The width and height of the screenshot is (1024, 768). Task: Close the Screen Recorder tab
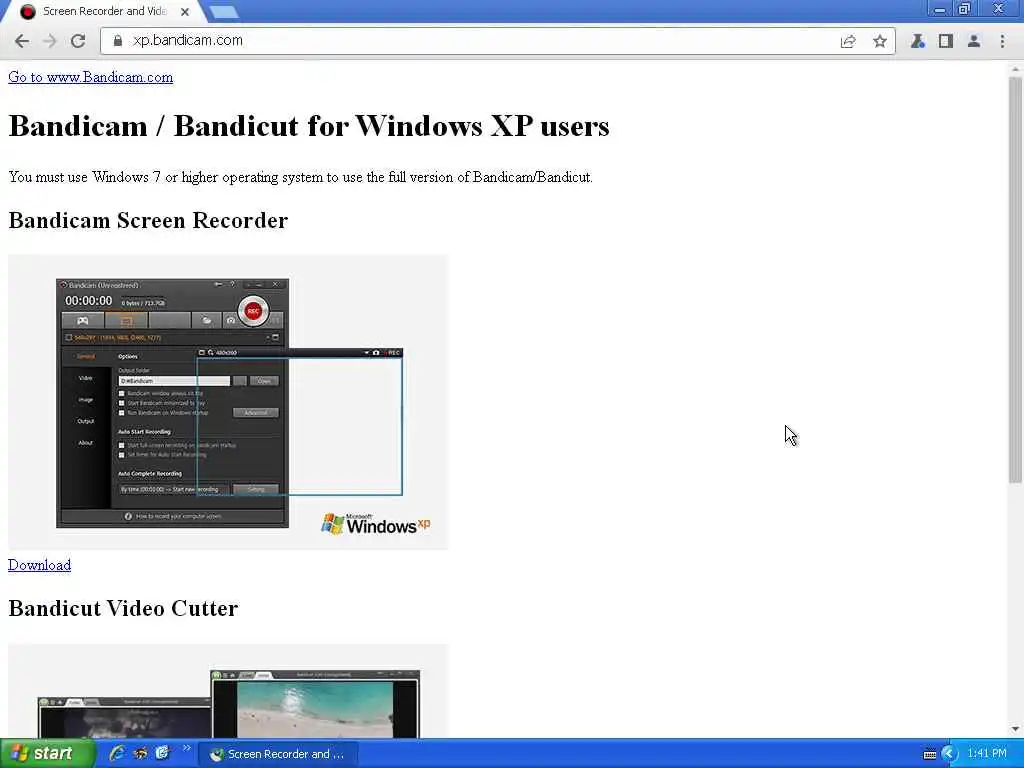coord(185,12)
